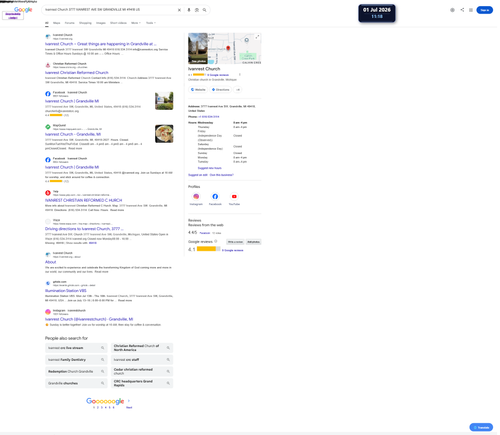The image size is (500, 435).
Task: Open the Instagram '@ivanrestchurch' result link
Action: pos(89,319)
